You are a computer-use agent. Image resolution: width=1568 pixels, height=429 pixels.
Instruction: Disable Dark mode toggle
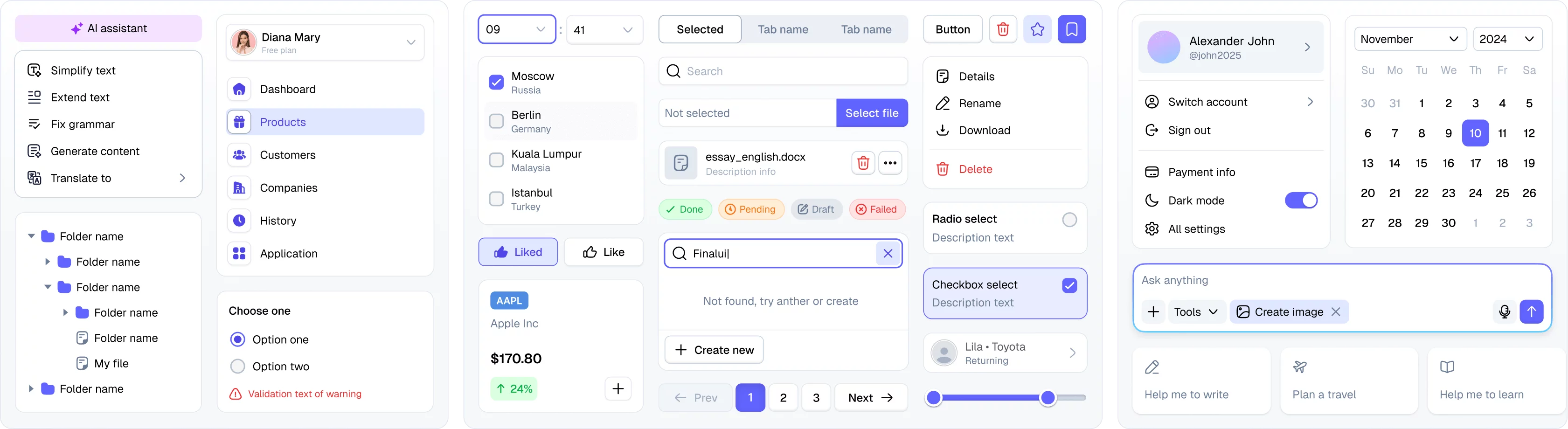1301,200
